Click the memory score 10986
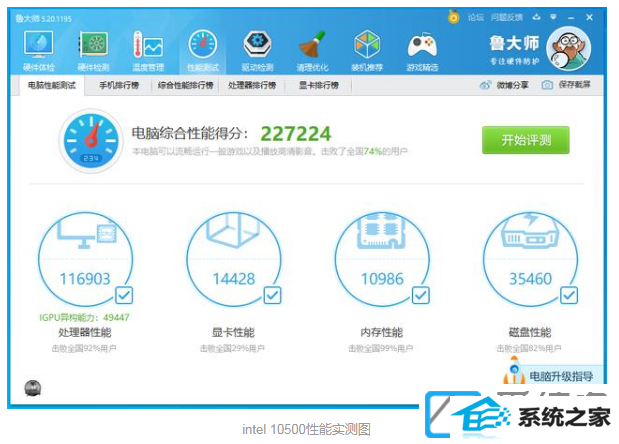 pos(382,279)
